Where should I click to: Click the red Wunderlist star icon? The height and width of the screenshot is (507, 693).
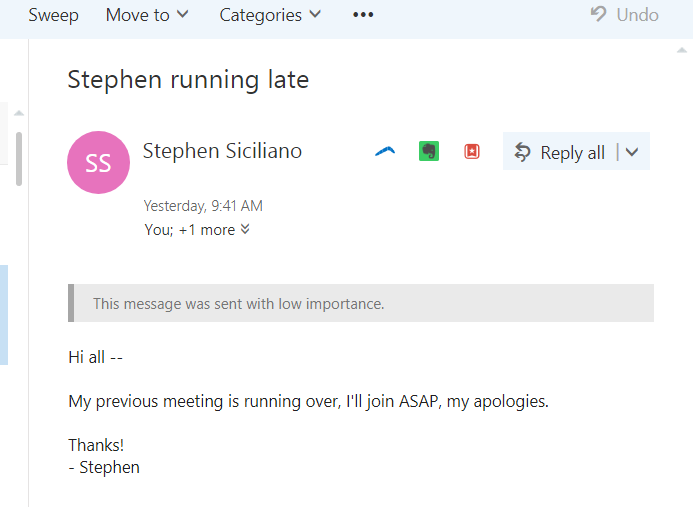point(472,152)
